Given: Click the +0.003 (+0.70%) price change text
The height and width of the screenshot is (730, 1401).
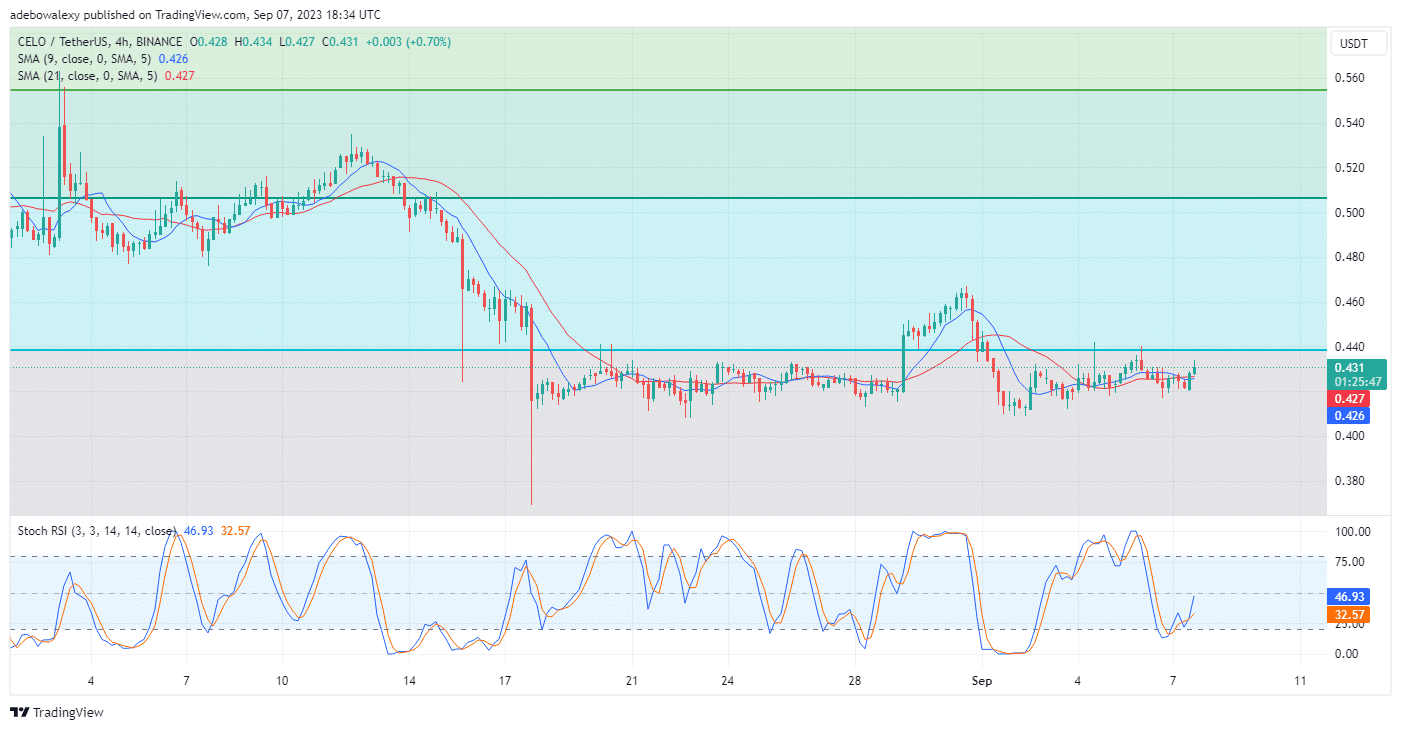Looking at the screenshot, I should point(408,42).
